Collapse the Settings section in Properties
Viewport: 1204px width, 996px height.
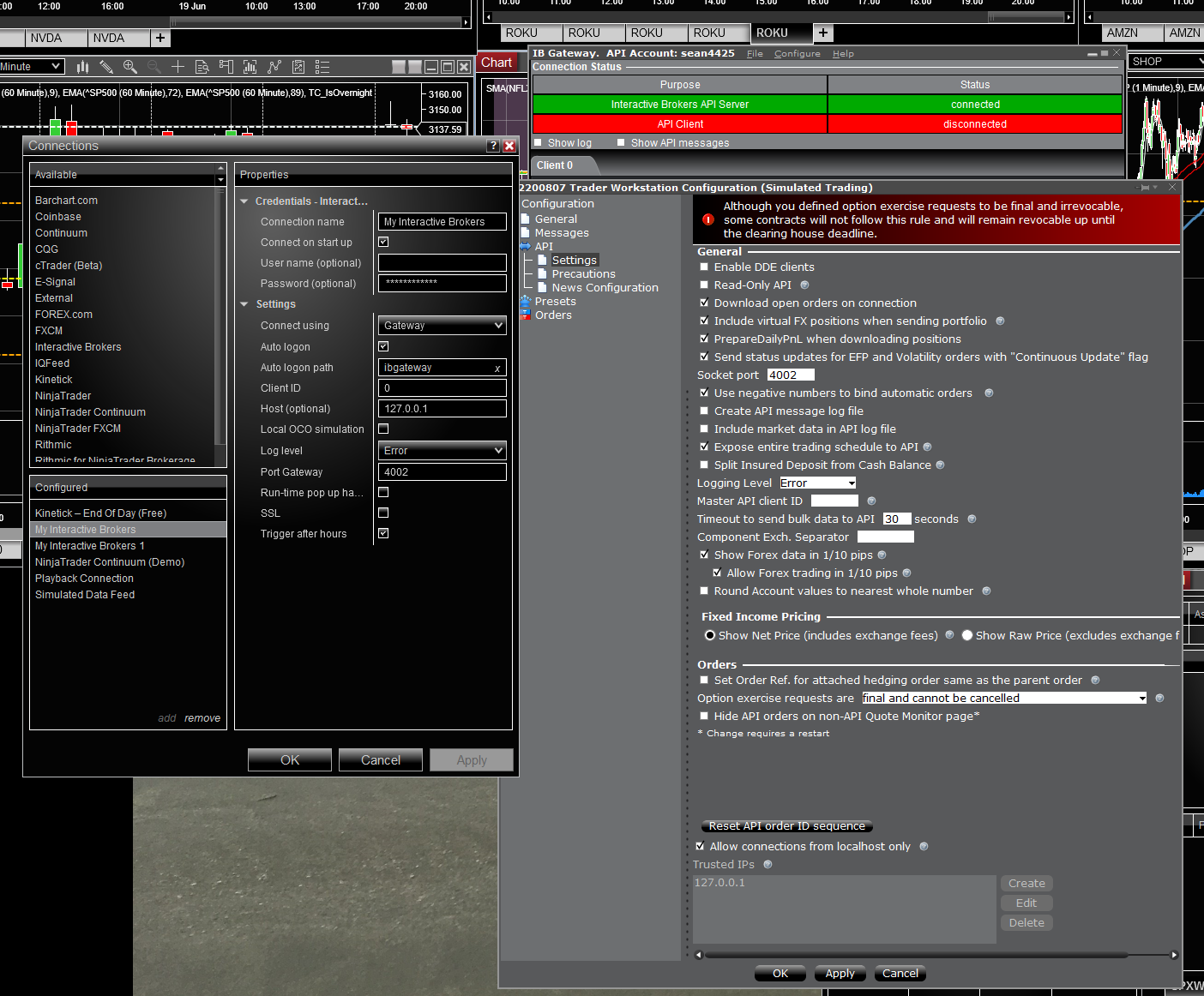tap(244, 305)
